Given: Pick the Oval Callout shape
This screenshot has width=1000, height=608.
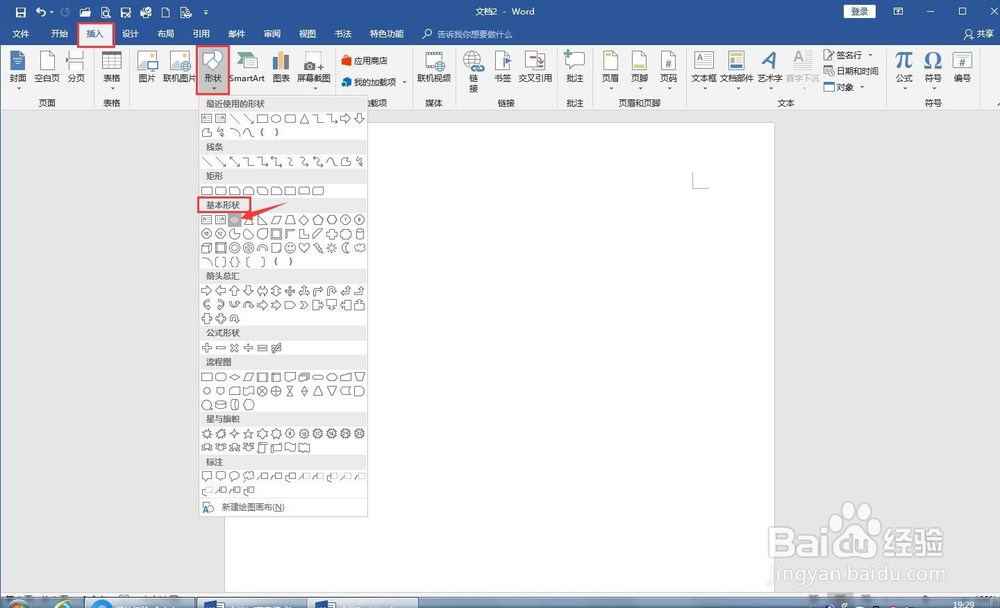Looking at the screenshot, I should click(235, 476).
